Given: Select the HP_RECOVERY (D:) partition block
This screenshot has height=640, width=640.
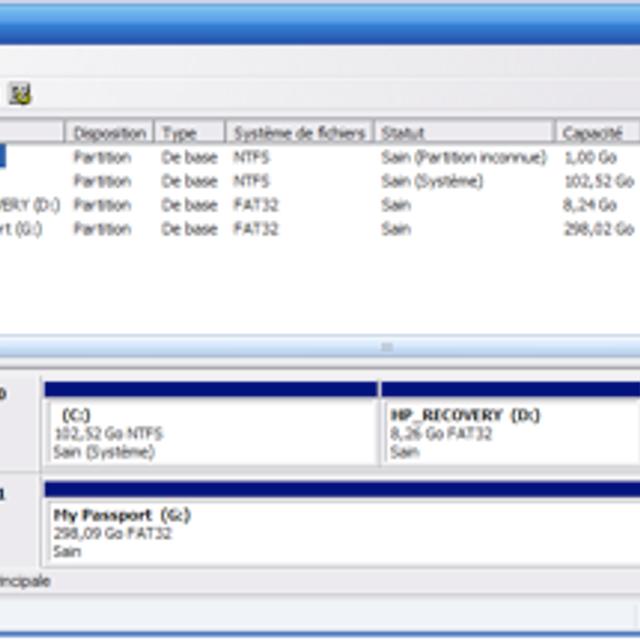Looking at the screenshot, I should 510,423.
